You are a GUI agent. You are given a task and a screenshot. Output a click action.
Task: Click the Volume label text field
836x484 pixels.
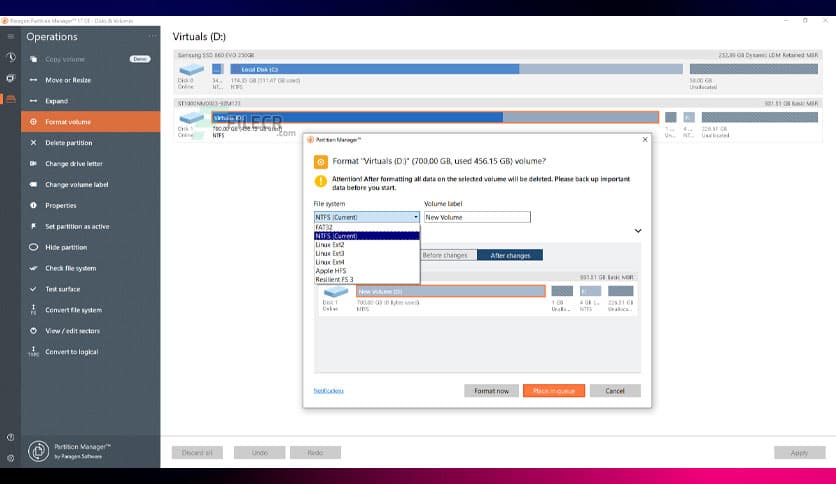click(x=477, y=217)
